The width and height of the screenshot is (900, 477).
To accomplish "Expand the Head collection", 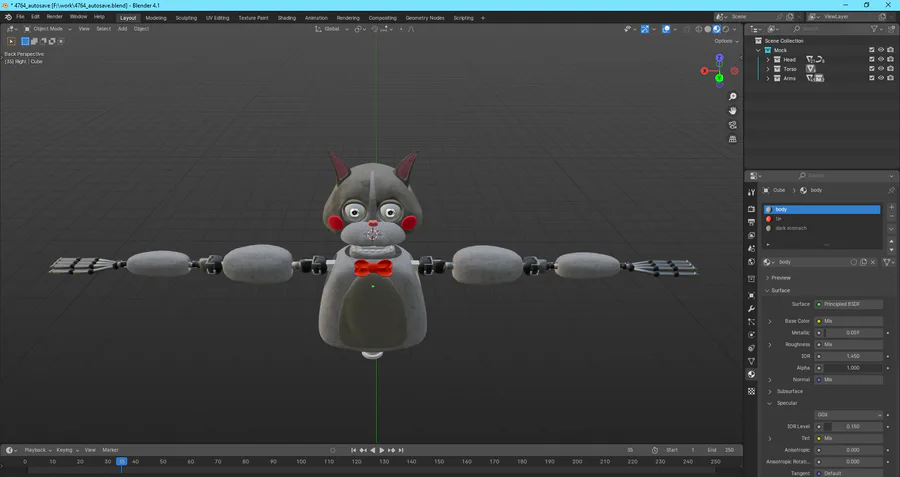I will point(768,60).
